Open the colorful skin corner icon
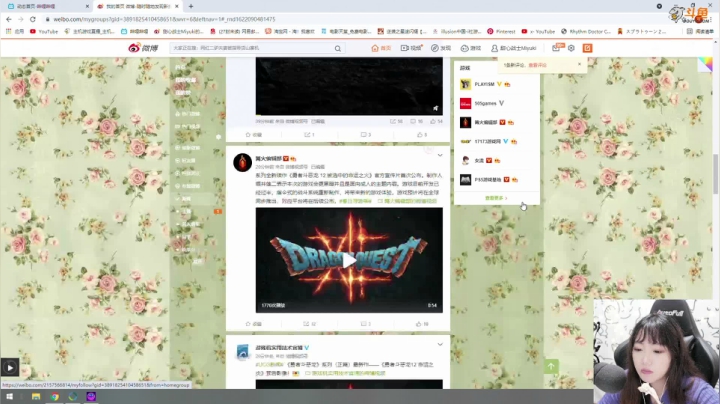 point(705,64)
